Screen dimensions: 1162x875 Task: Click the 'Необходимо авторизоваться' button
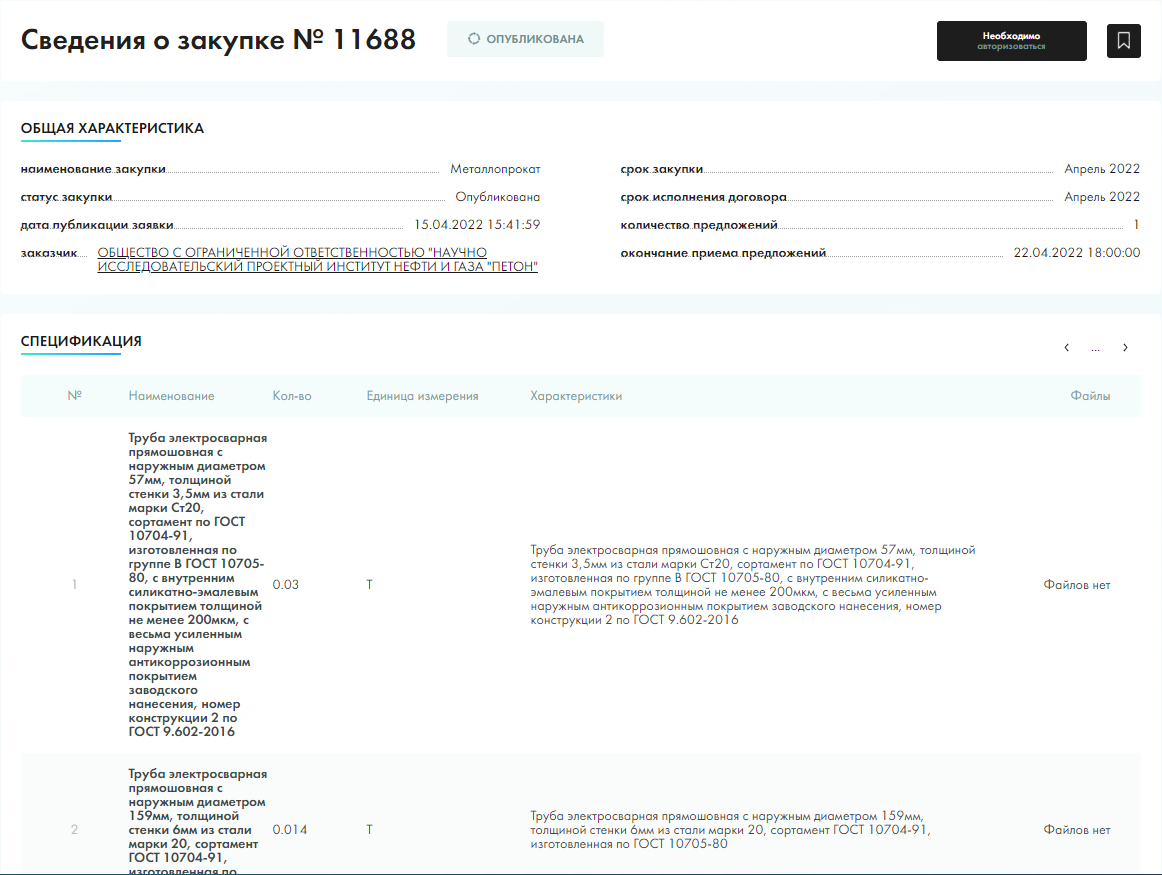1012,41
